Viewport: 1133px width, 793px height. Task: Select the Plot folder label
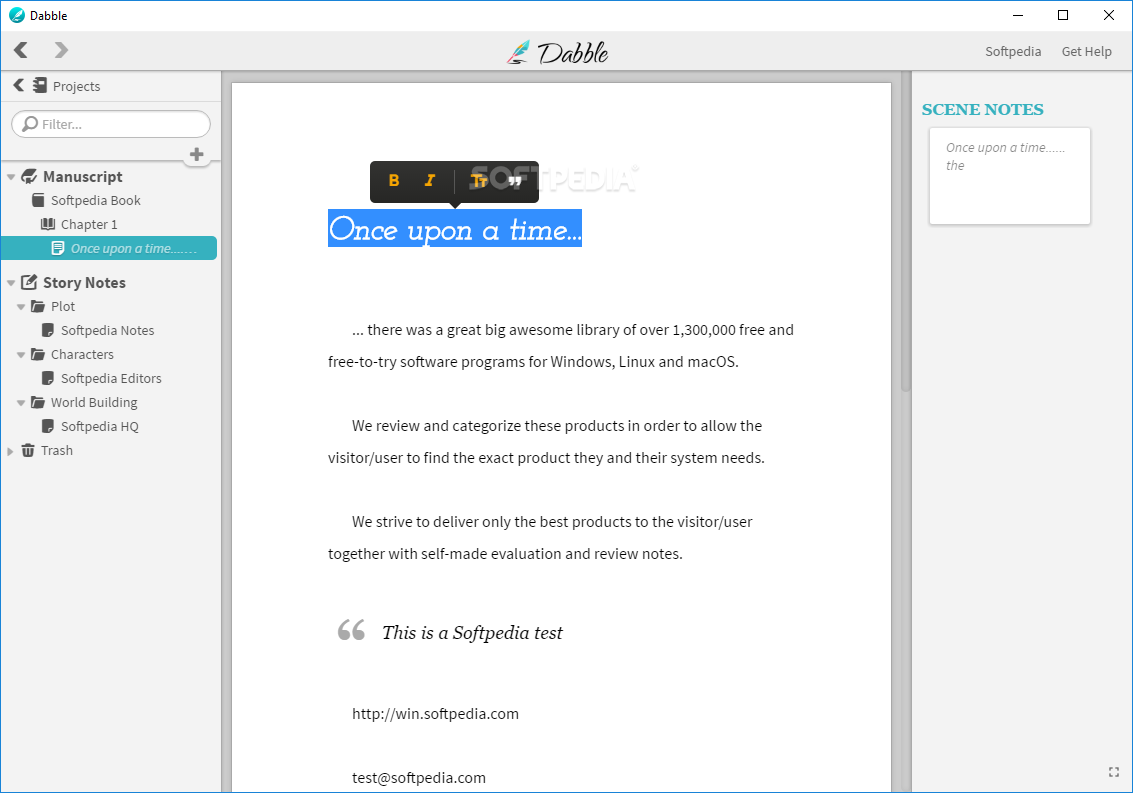pos(63,307)
